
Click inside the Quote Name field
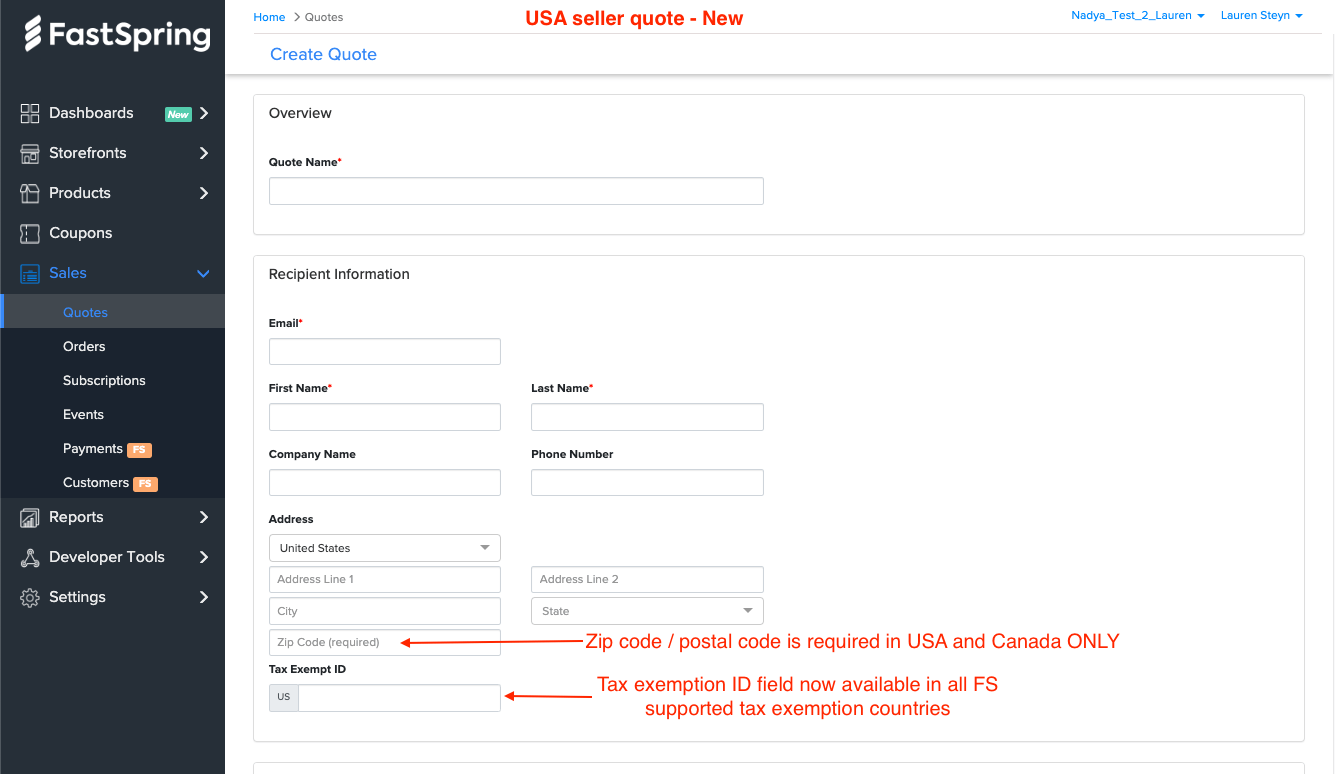(515, 191)
